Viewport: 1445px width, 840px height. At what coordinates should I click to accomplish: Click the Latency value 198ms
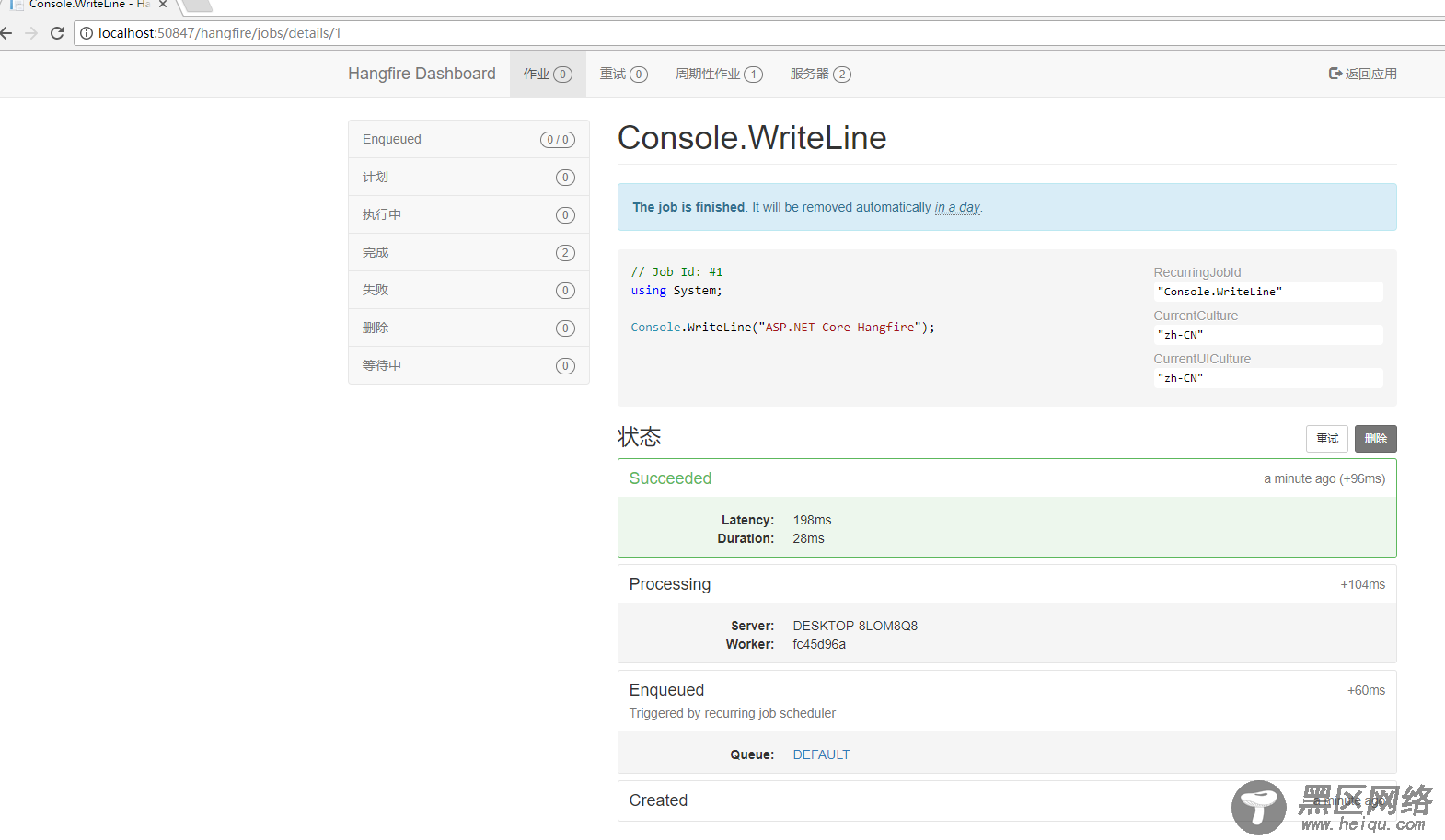(x=812, y=520)
